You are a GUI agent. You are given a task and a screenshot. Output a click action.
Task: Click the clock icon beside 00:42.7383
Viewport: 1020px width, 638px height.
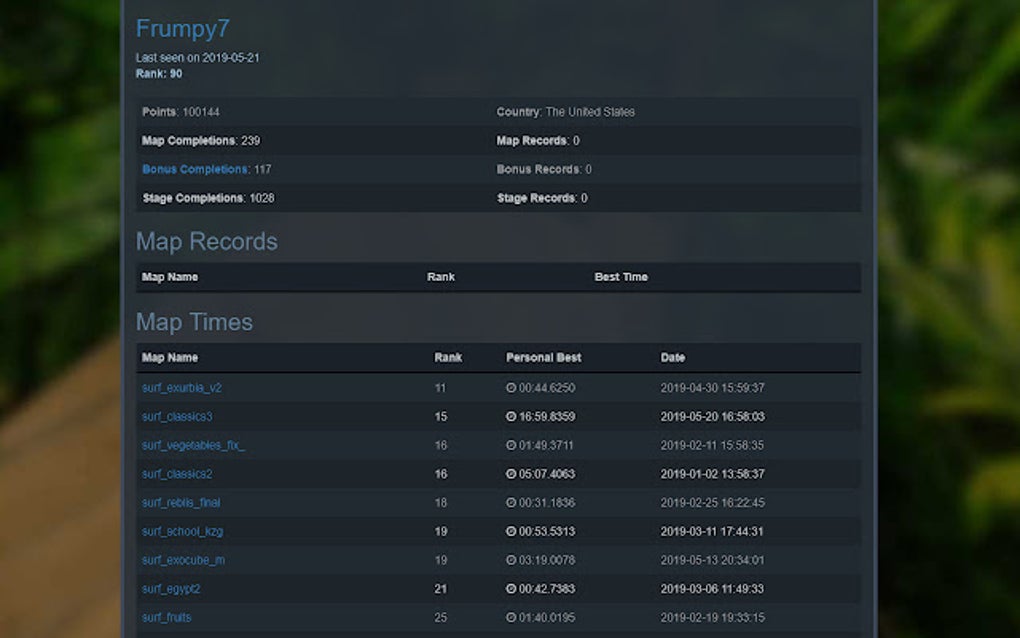coord(511,589)
